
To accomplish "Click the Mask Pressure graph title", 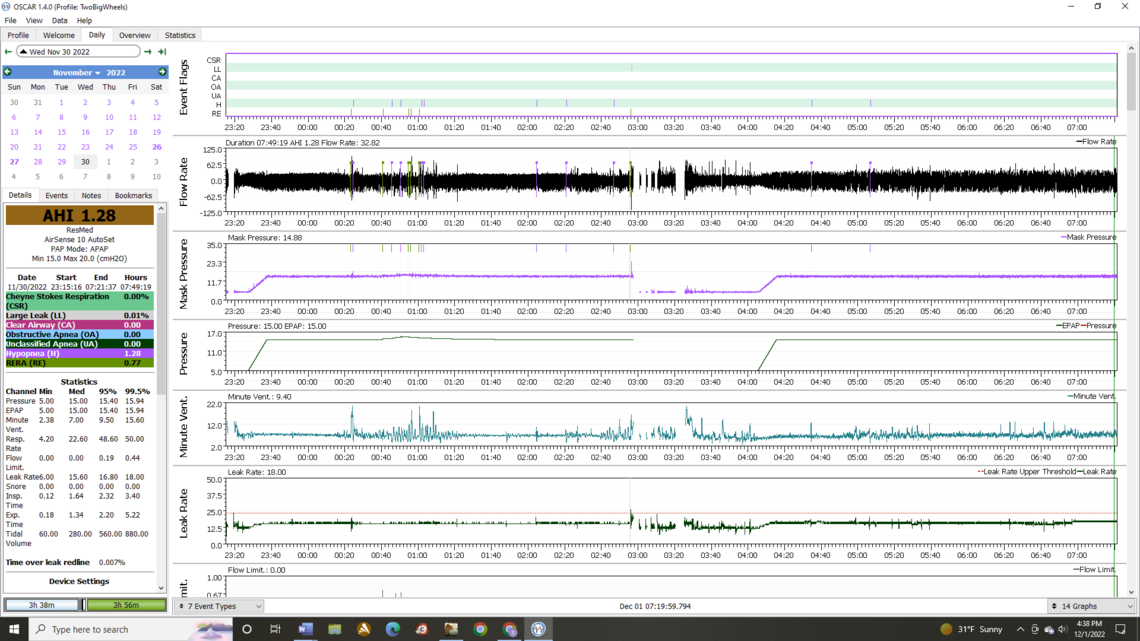I will coord(183,274).
